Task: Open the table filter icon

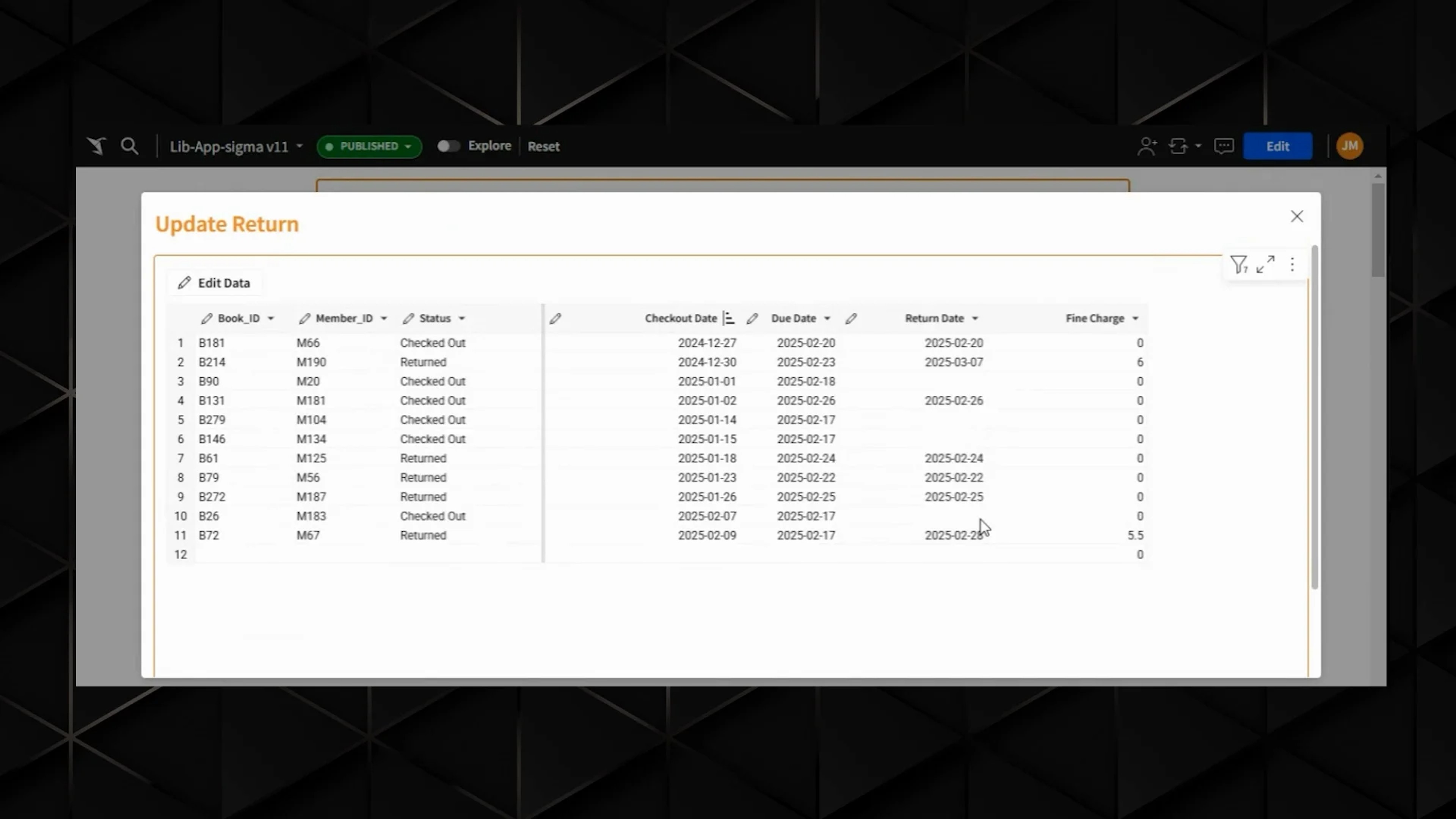Action: (1238, 264)
